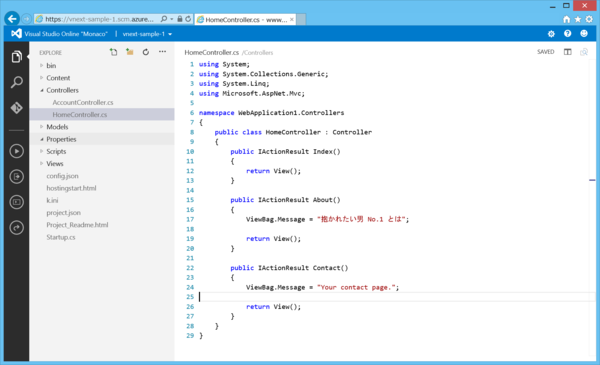Screen dimensions: 600x365
Task: Open the Search sidebar icon
Action: (x=16, y=82)
